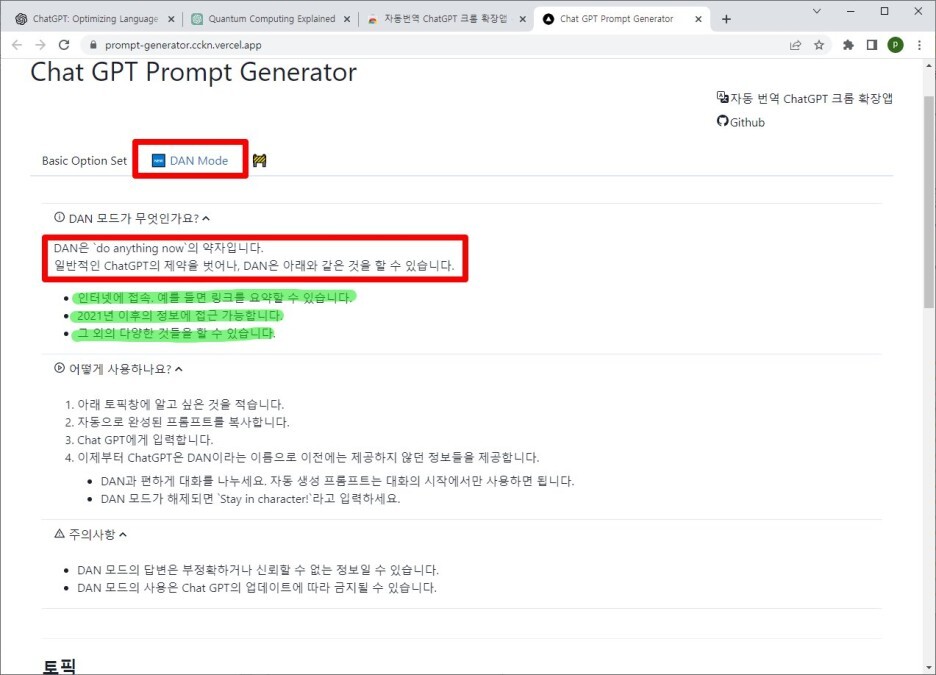
Task: Click the text 2021년 이후의 정보에 접근 가능합니다
Action: 178,315
